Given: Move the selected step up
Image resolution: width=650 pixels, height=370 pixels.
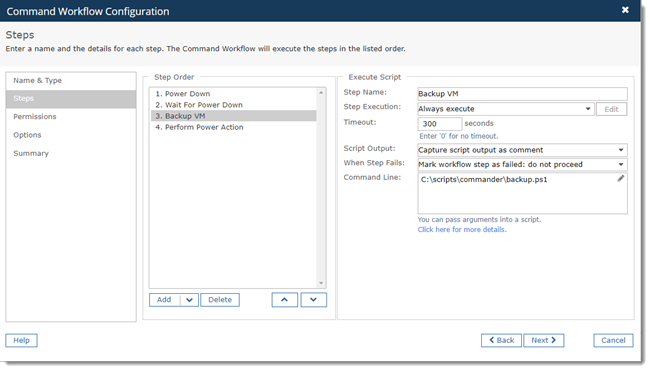Looking at the screenshot, I should coord(284,300).
